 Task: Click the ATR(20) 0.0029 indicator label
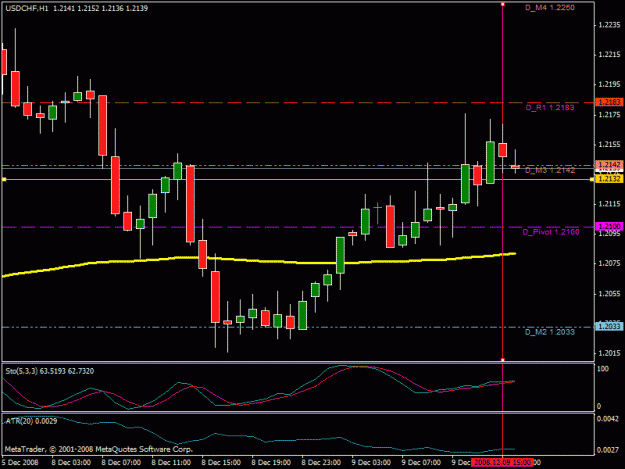pyautogui.click(x=31, y=421)
